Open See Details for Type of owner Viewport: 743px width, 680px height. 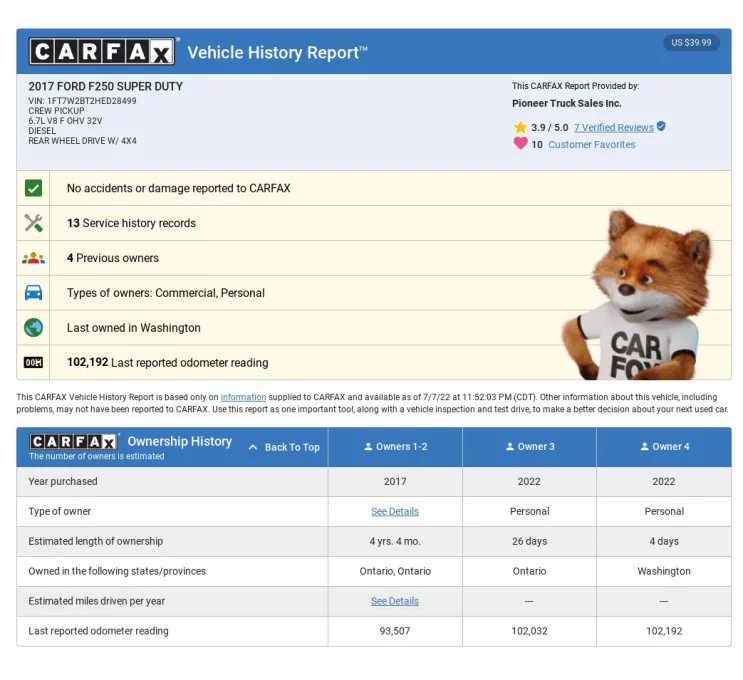click(x=395, y=511)
